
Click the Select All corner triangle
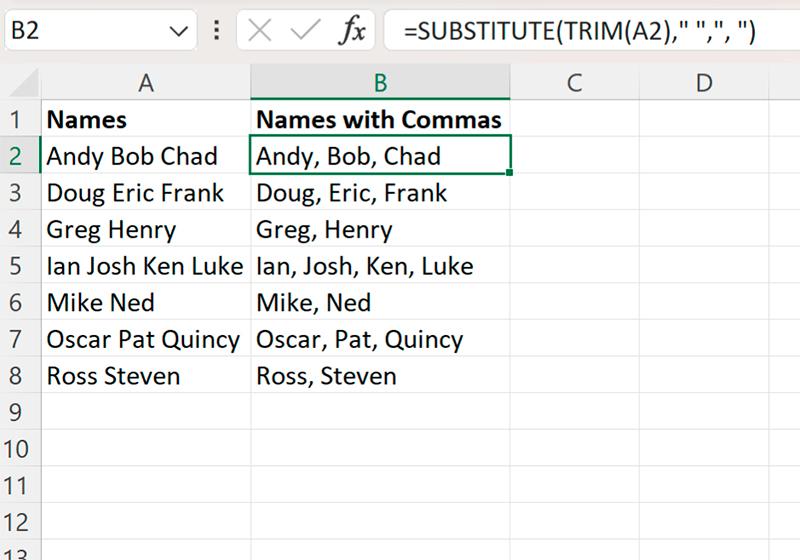23,83
